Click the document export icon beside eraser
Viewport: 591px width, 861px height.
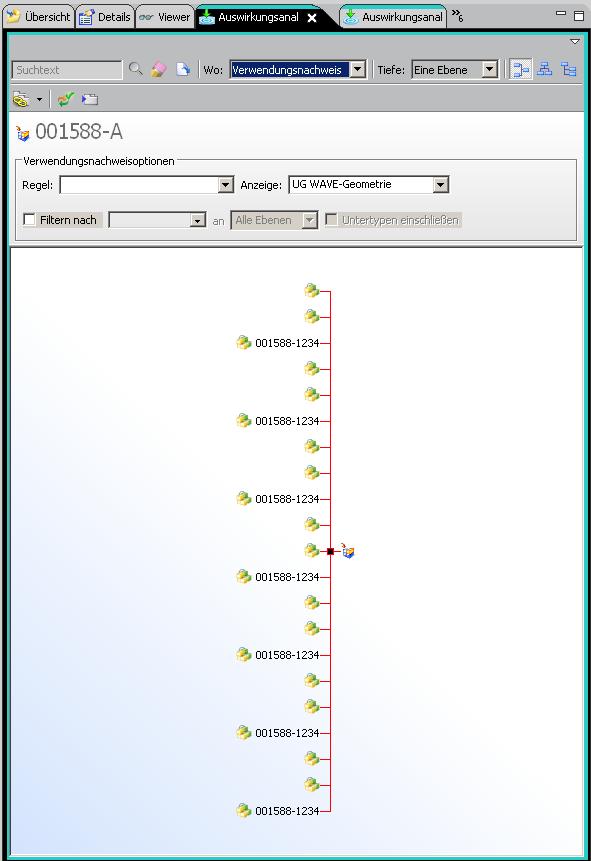183,69
